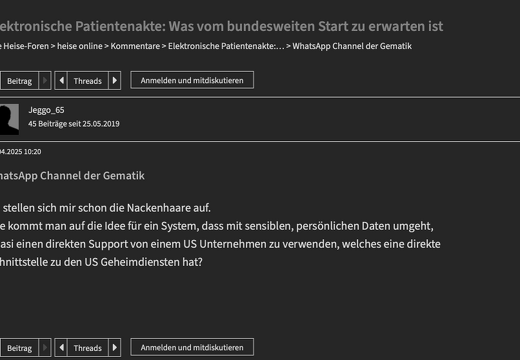Screen dimensions: 520x360
Task: Click the top next-Beitrag arrow
Action: tap(45, 80)
